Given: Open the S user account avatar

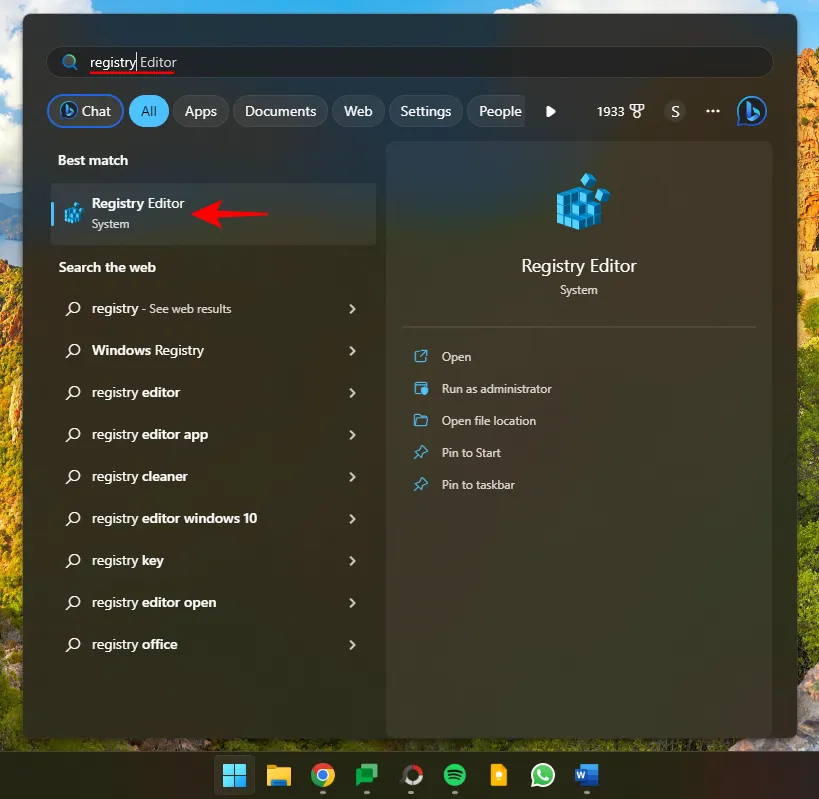Looking at the screenshot, I should 675,111.
